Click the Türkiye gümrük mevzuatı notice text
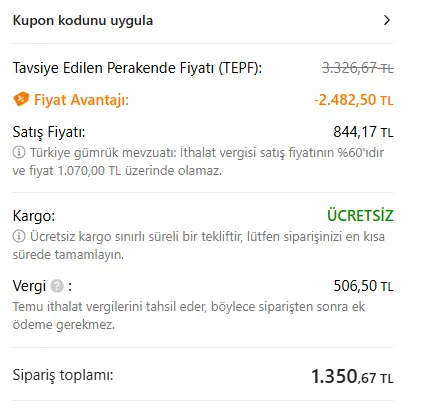This screenshot has width=421, height=411. (x=198, y=161)
